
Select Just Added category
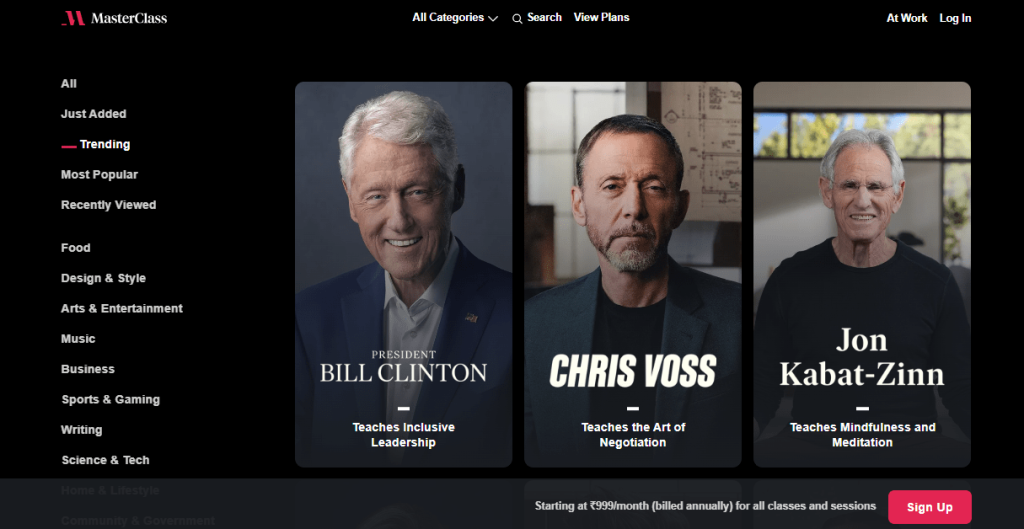[x=93, y=114]
